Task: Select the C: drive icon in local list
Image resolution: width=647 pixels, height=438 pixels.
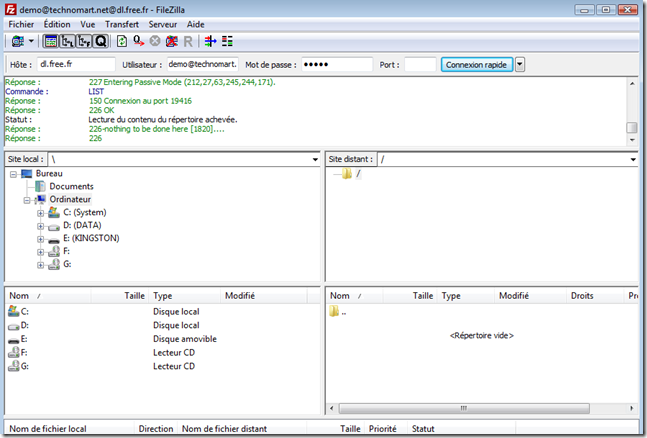Action: pos(14,311)
